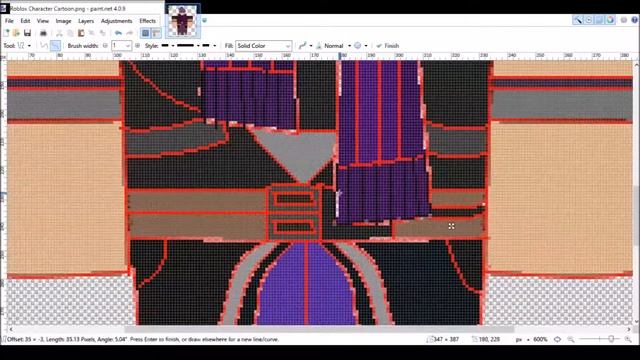Open the Effects menu

(147, 21)
